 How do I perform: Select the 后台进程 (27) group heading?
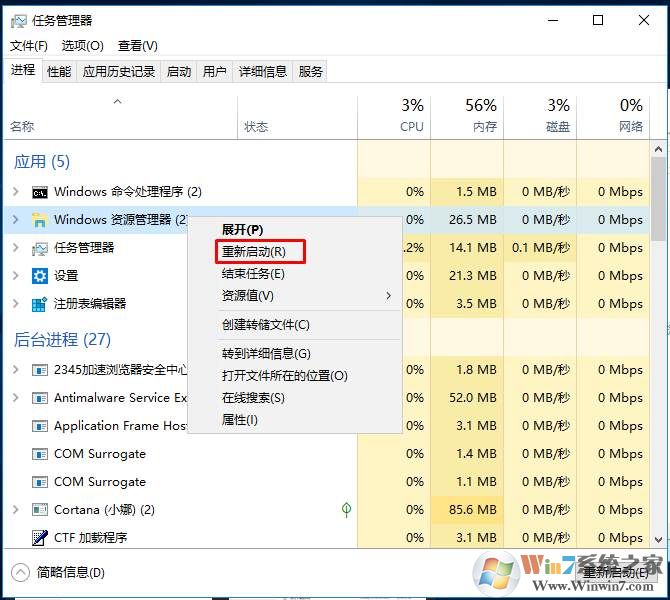(x=62, y=340)
